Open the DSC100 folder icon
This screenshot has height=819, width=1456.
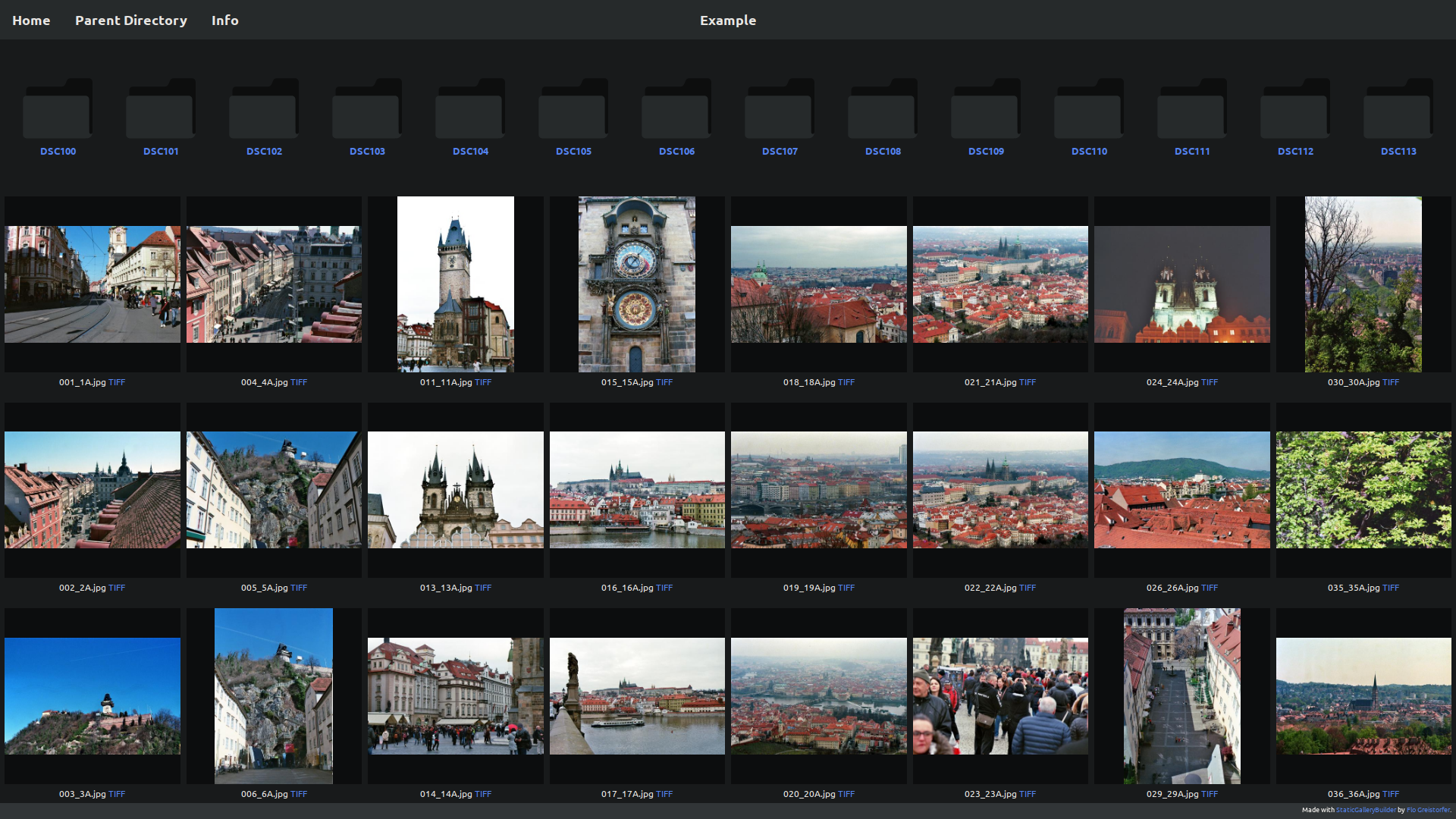58,109
